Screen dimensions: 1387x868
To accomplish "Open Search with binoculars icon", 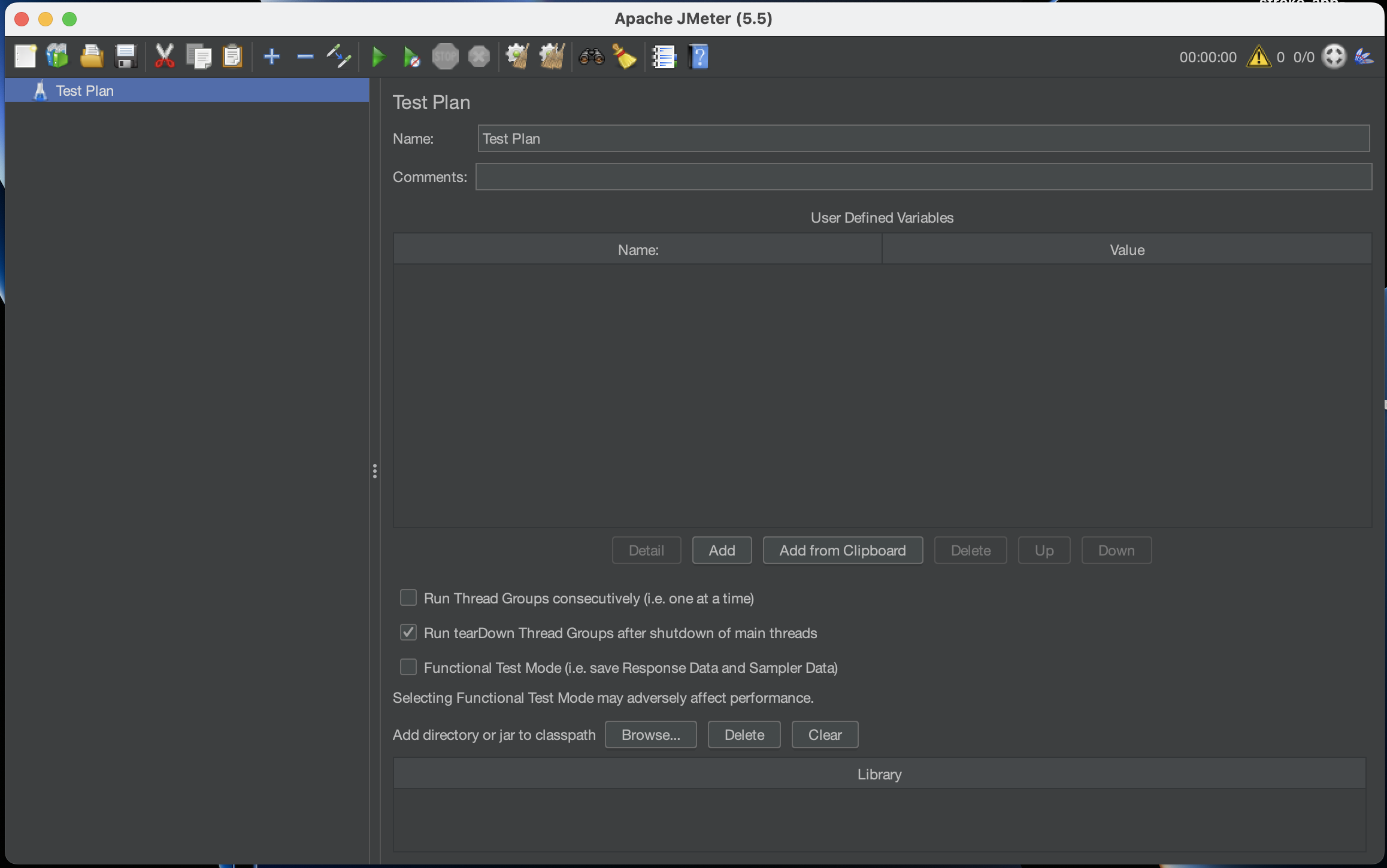I will 591,57.
